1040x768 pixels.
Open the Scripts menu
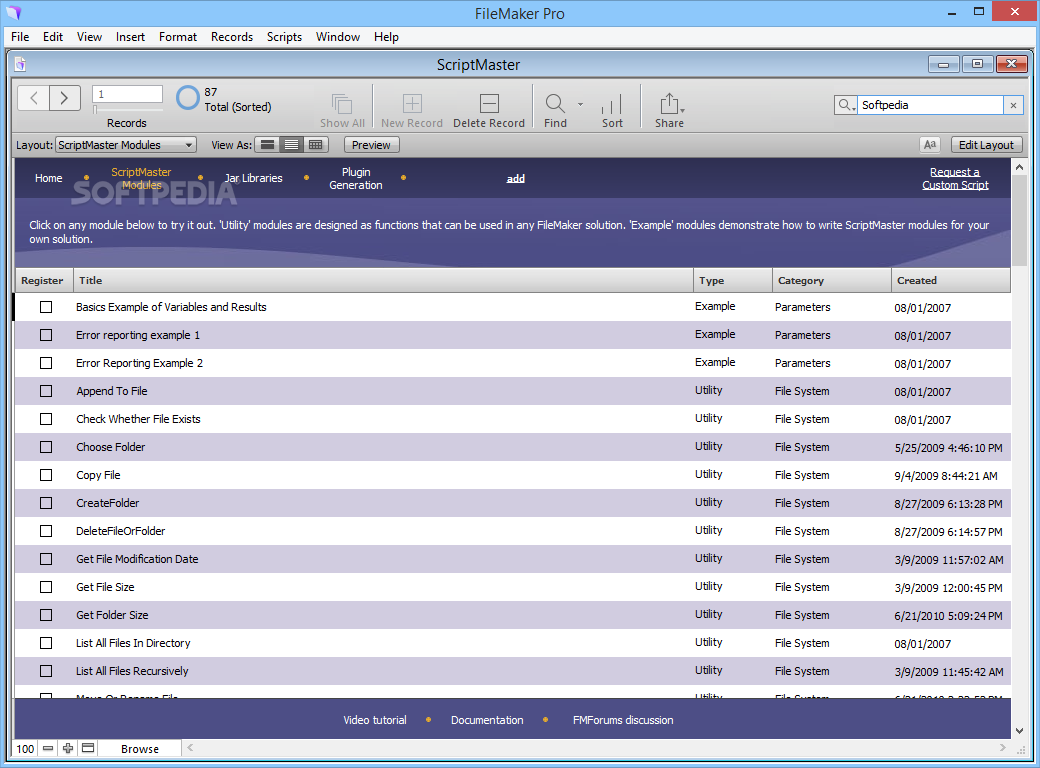pos(284,36)
